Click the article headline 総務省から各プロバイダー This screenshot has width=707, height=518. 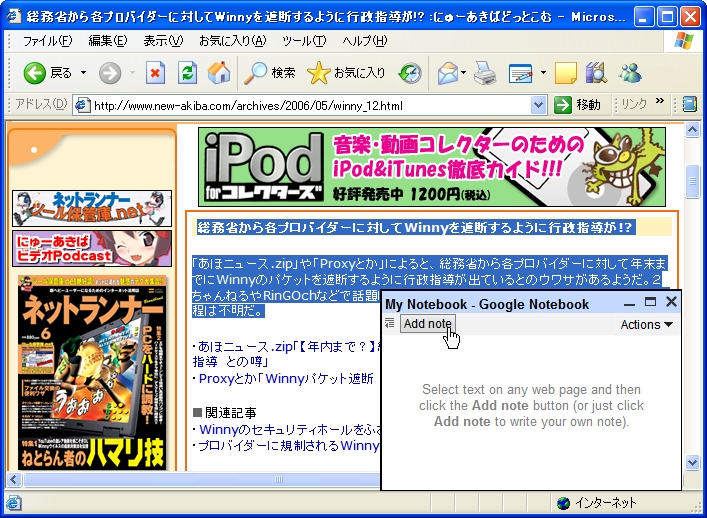pos(414,227)
